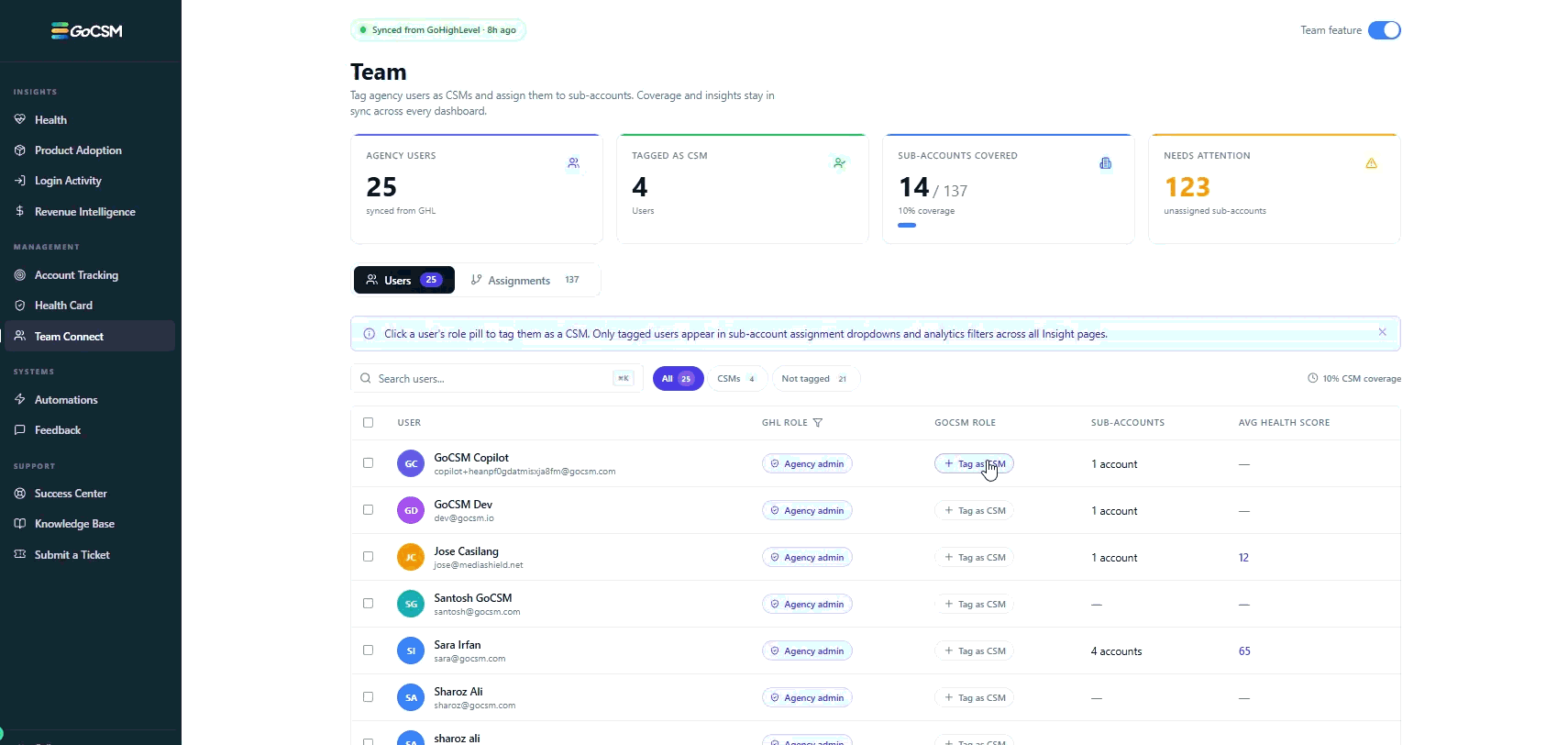Viewport: 1568px width, 745px height.
Task: Select the GoCSM Copilot row checkbox
Action: [x=369, y=463]
